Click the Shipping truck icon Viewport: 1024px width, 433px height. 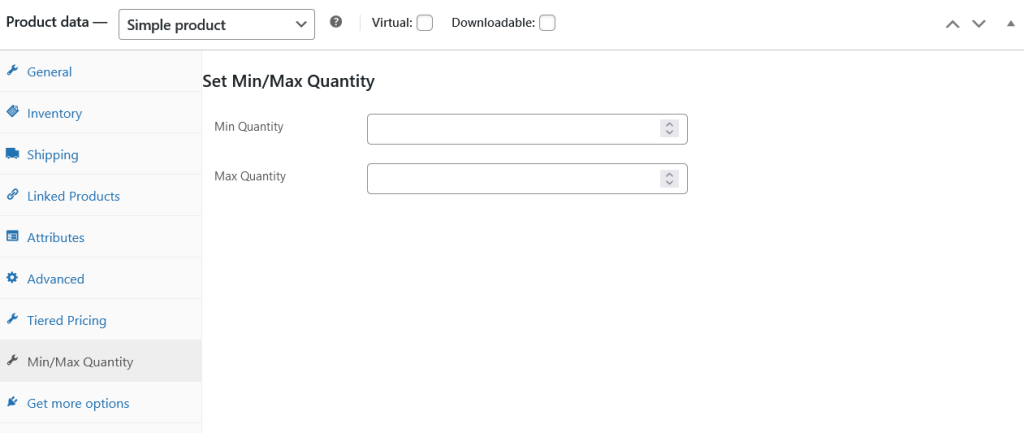(12, 154)
